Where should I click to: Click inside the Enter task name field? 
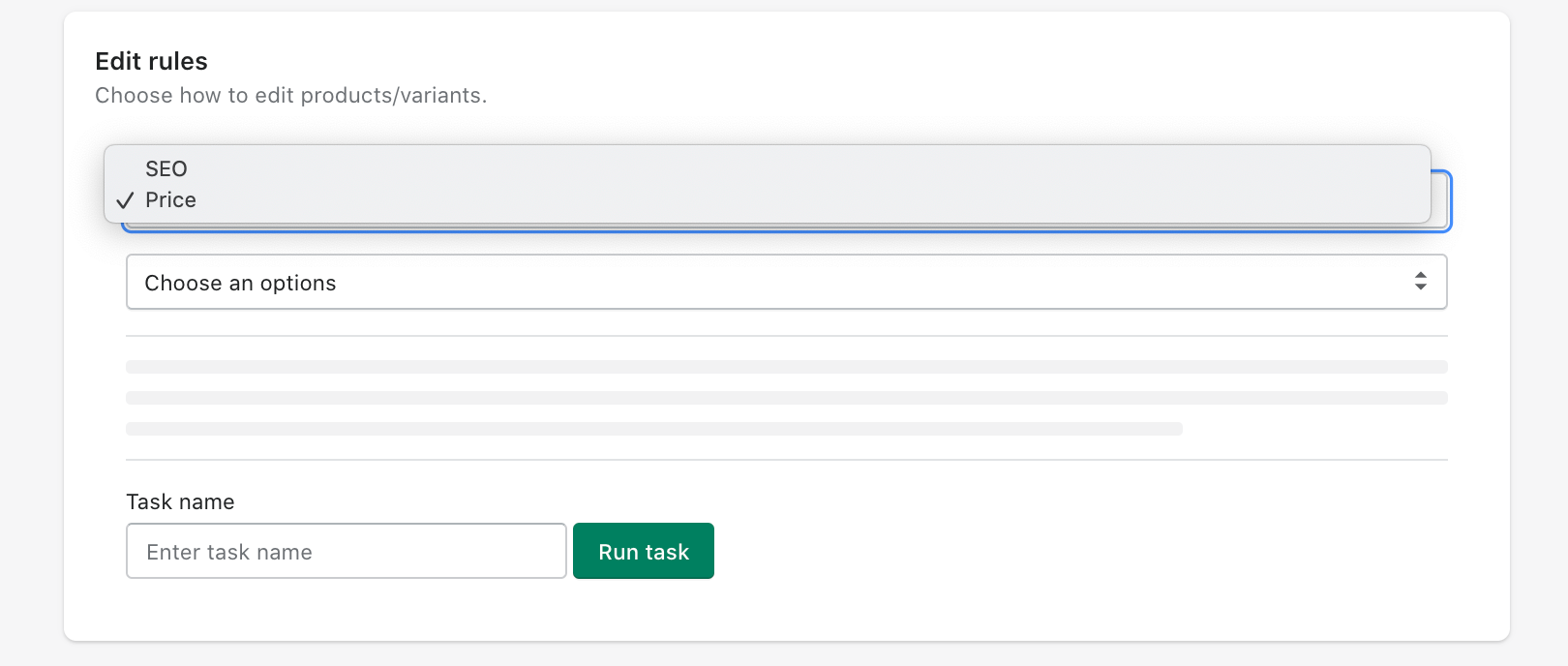[x=346, y=551]
